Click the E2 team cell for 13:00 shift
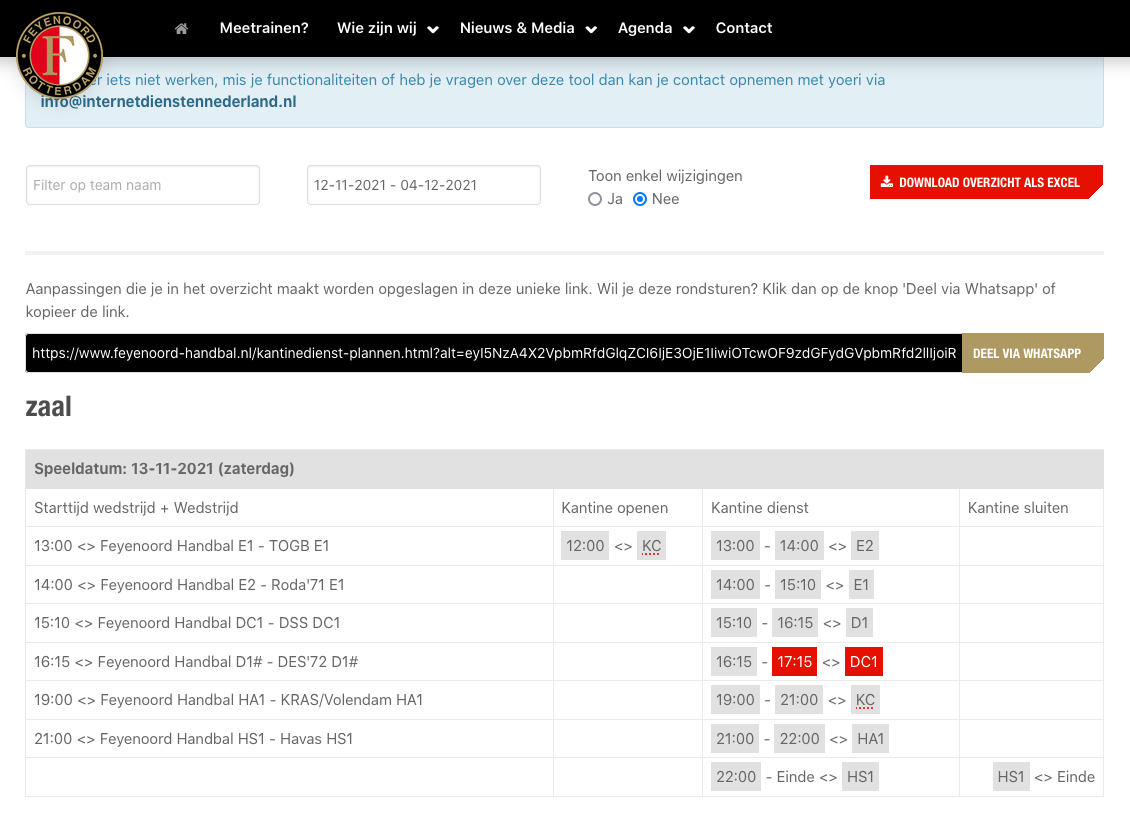This screenshot has height=825, width=1130. coord(864,546)
